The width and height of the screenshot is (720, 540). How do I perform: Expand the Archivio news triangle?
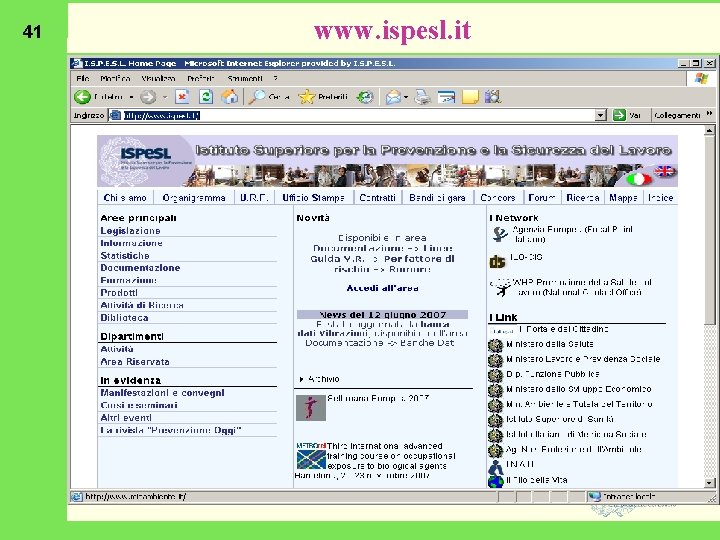coord(301,379)
